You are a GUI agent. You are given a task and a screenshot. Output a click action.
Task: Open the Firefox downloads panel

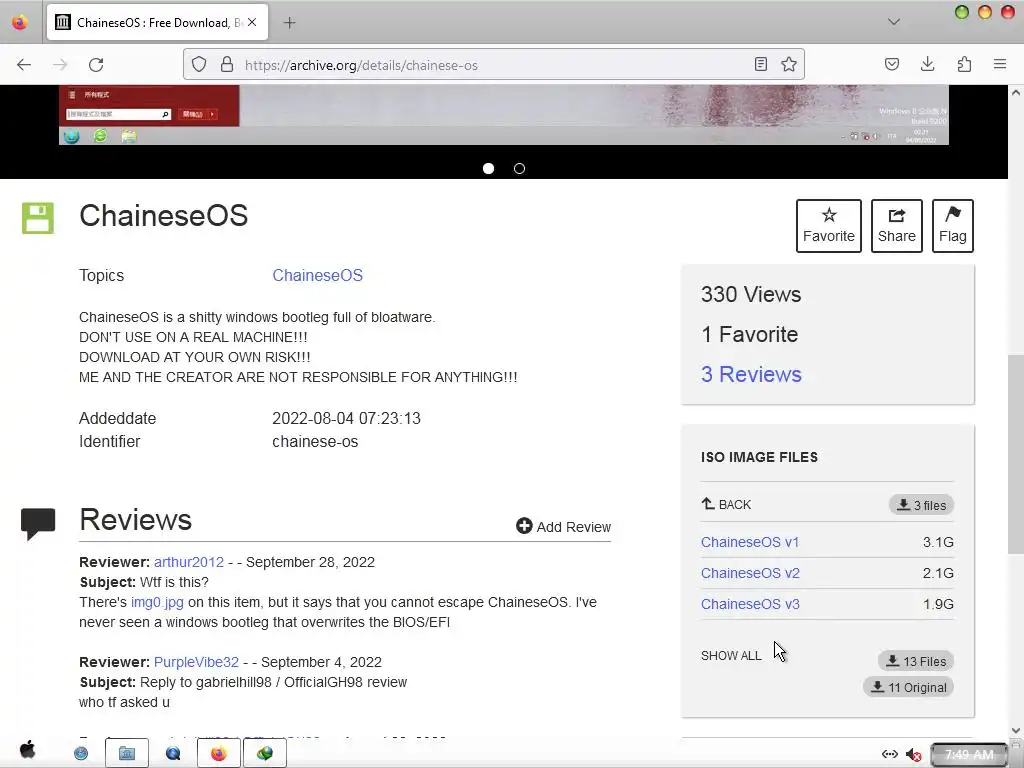tap(927, 64)
